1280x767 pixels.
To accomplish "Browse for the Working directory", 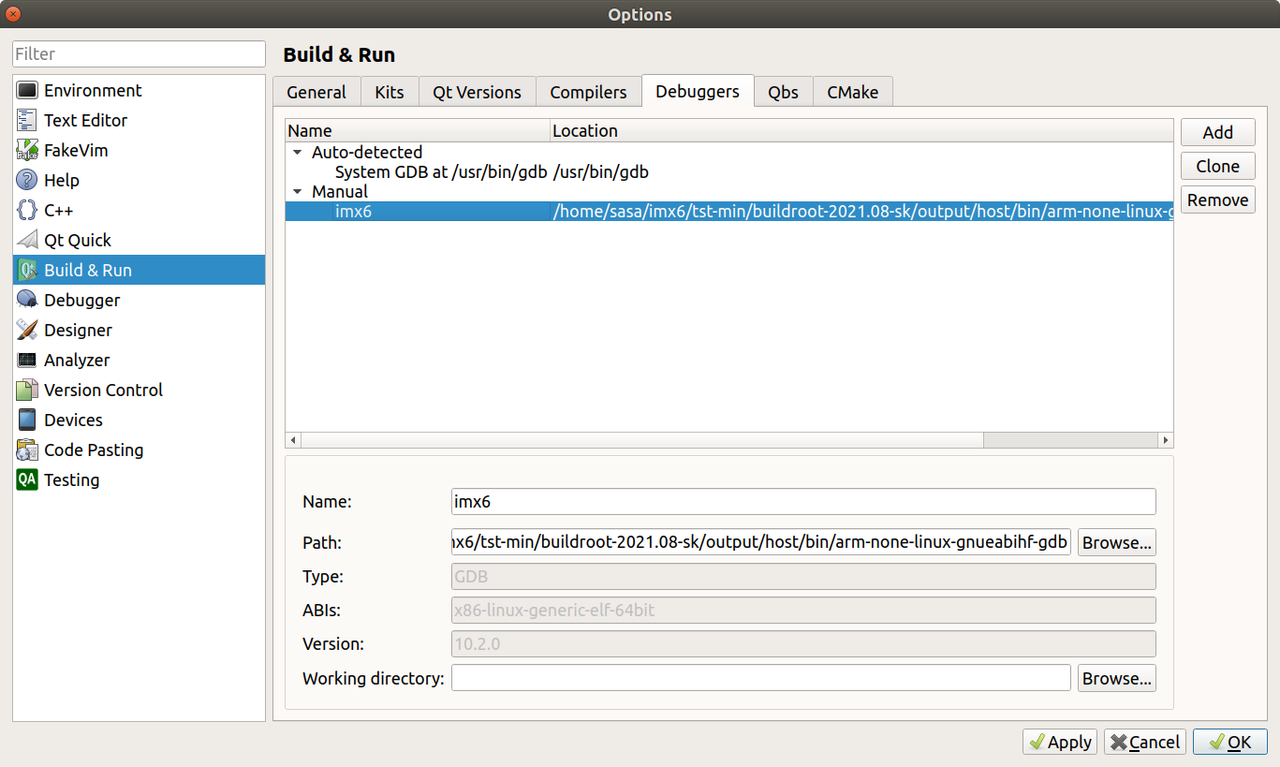I will [1117, 678].
